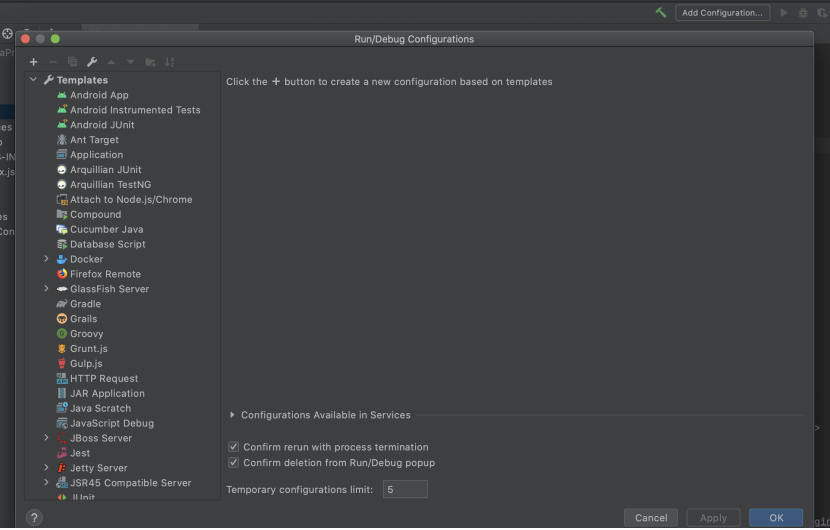Click the Firefox Remote icon

point(62,274)
